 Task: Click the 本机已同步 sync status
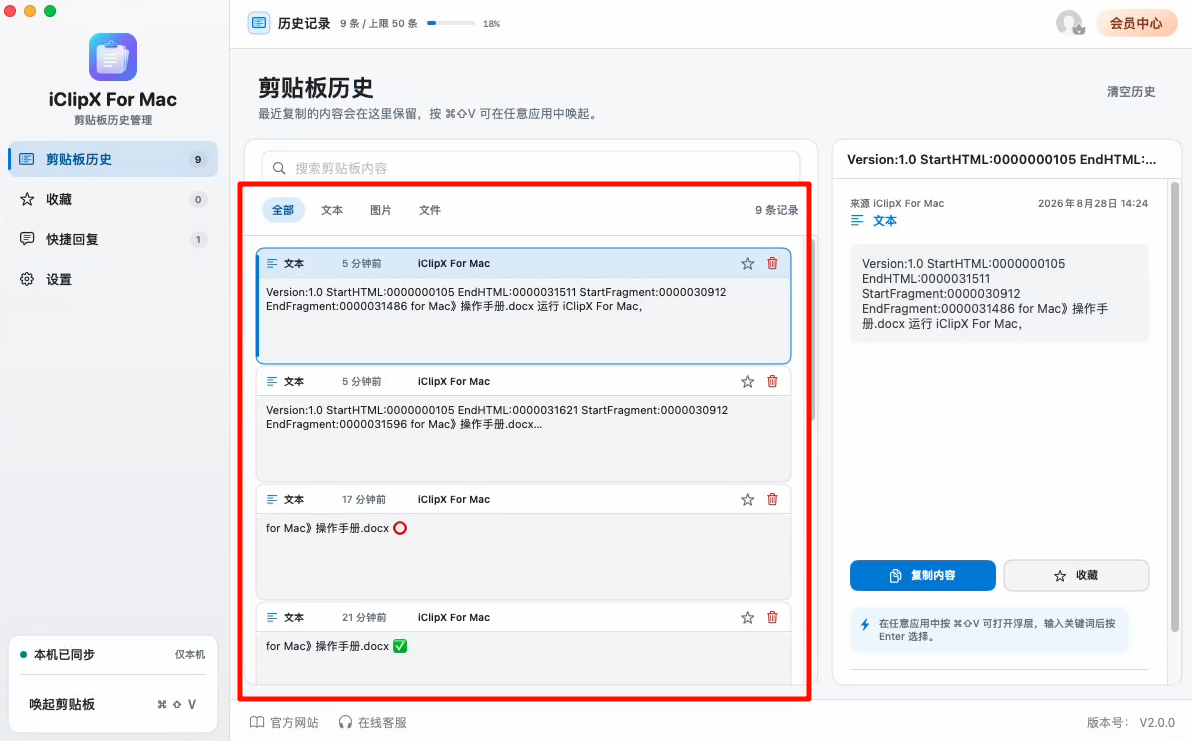pos(58,654)
